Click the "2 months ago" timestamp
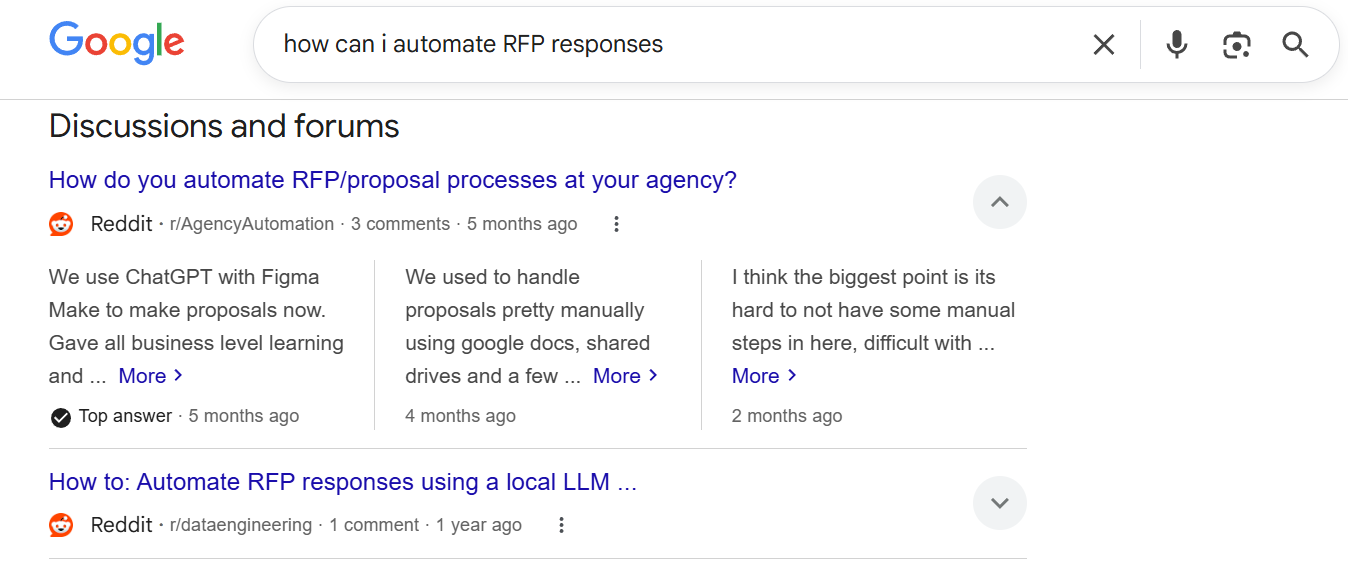This screenshot has height=568, width=1348. [787, 416]
